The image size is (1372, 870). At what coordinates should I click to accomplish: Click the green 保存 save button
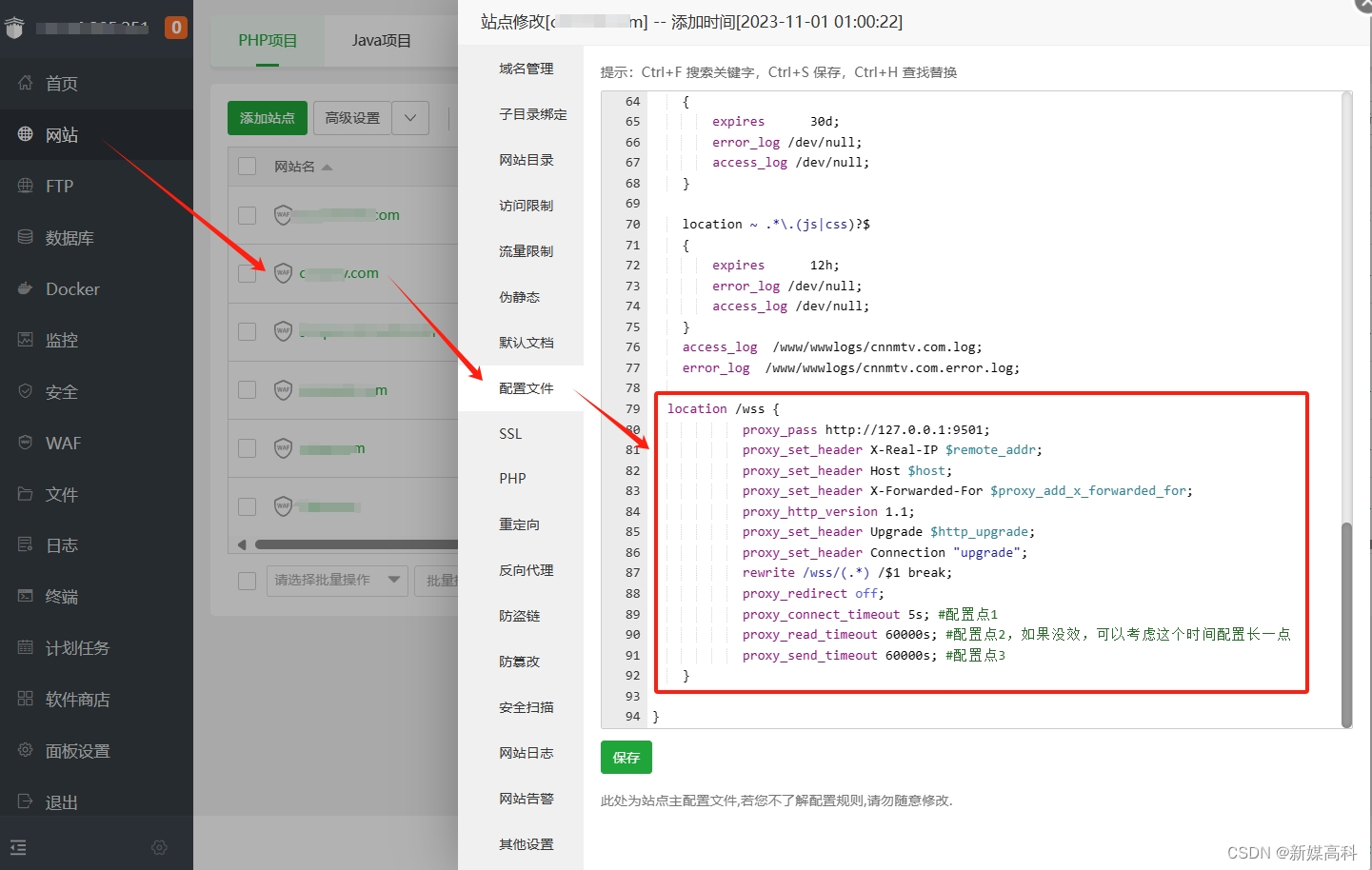[x=626, y=757]
